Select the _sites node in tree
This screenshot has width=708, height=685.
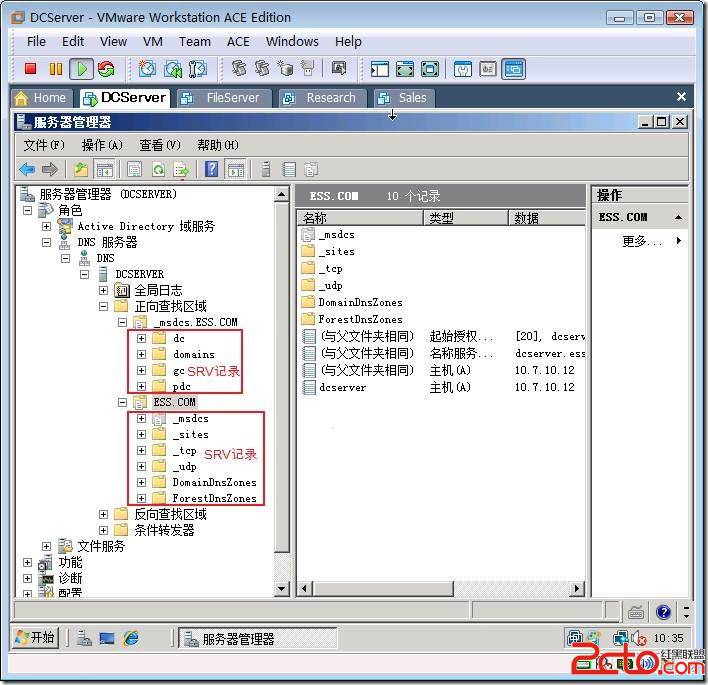coord(190,434)
